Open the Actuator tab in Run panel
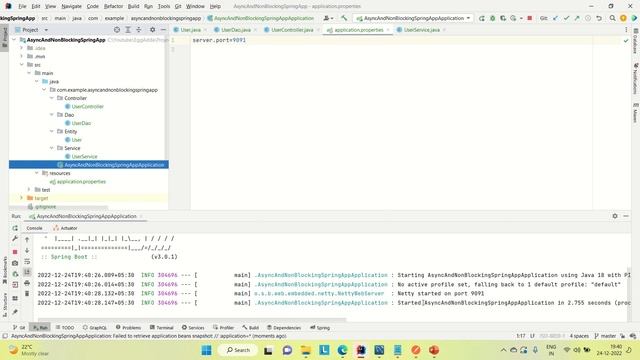 pyautogui.click(x=65, y=228)
